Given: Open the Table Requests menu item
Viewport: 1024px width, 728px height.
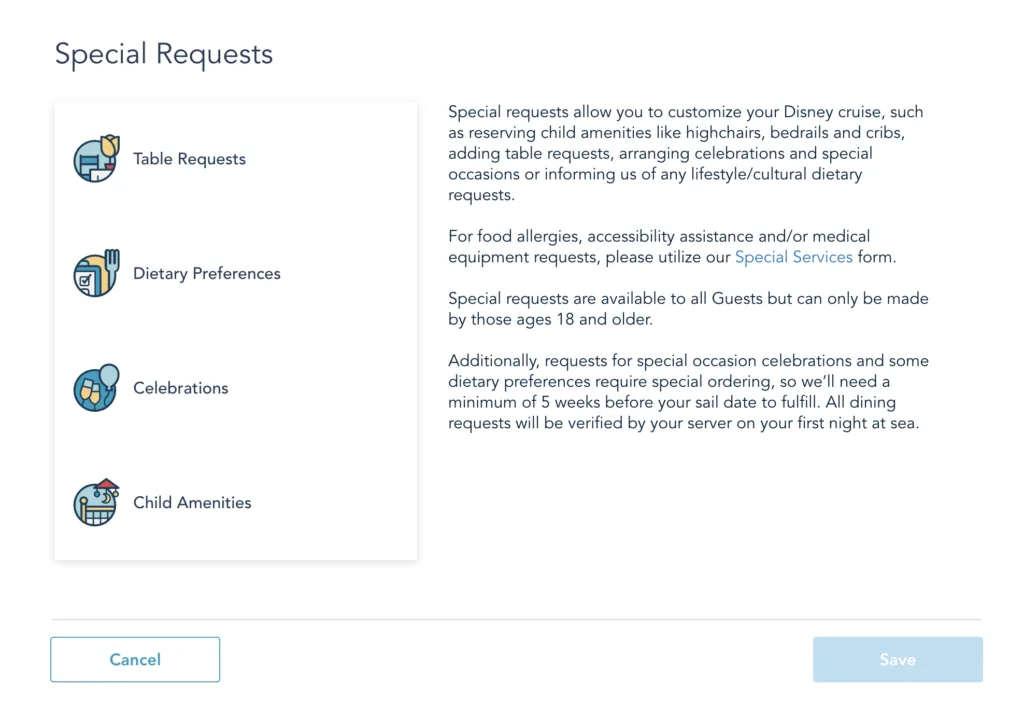Looking at the screenshot, I should 189,159.
